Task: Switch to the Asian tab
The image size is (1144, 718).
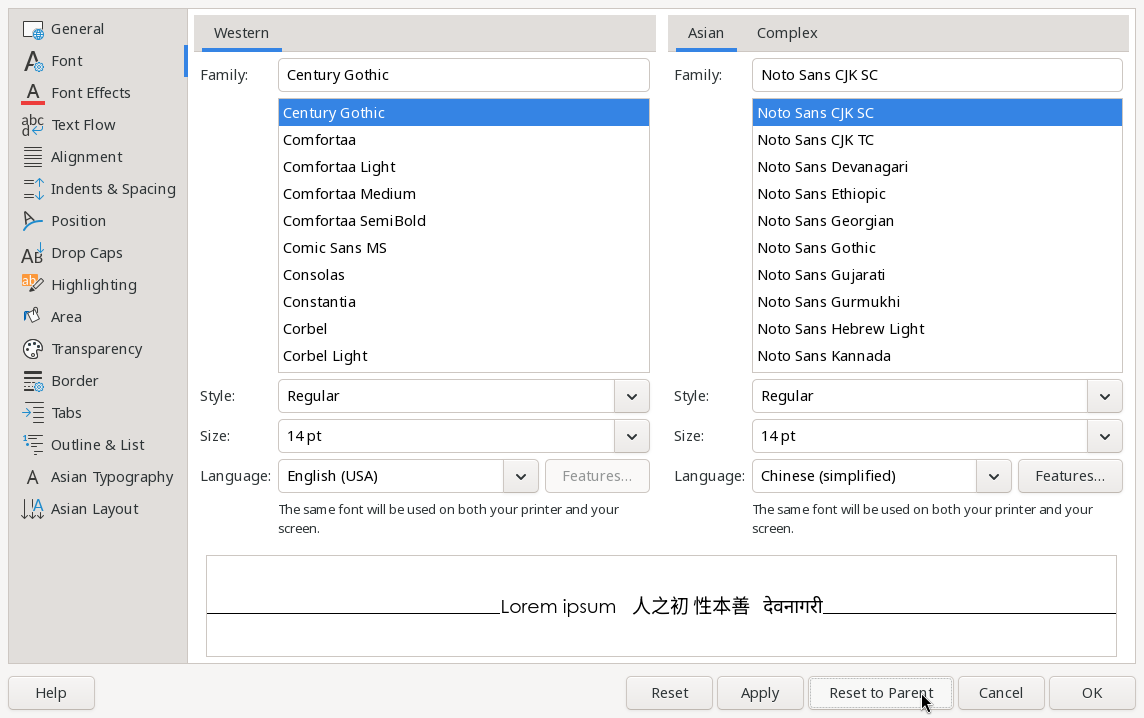Action: coord(706,34)
